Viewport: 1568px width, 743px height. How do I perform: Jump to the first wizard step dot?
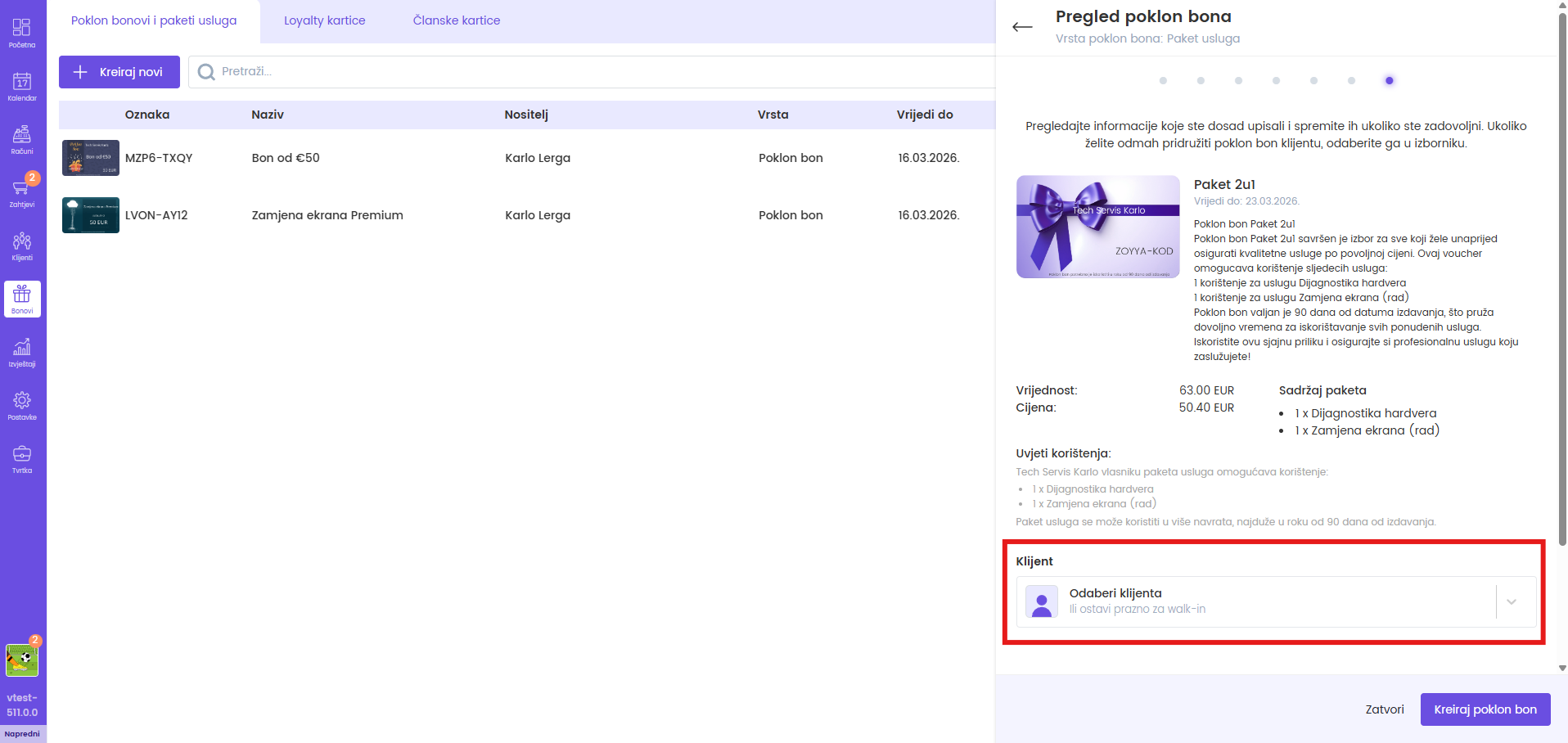[1163, 80]
